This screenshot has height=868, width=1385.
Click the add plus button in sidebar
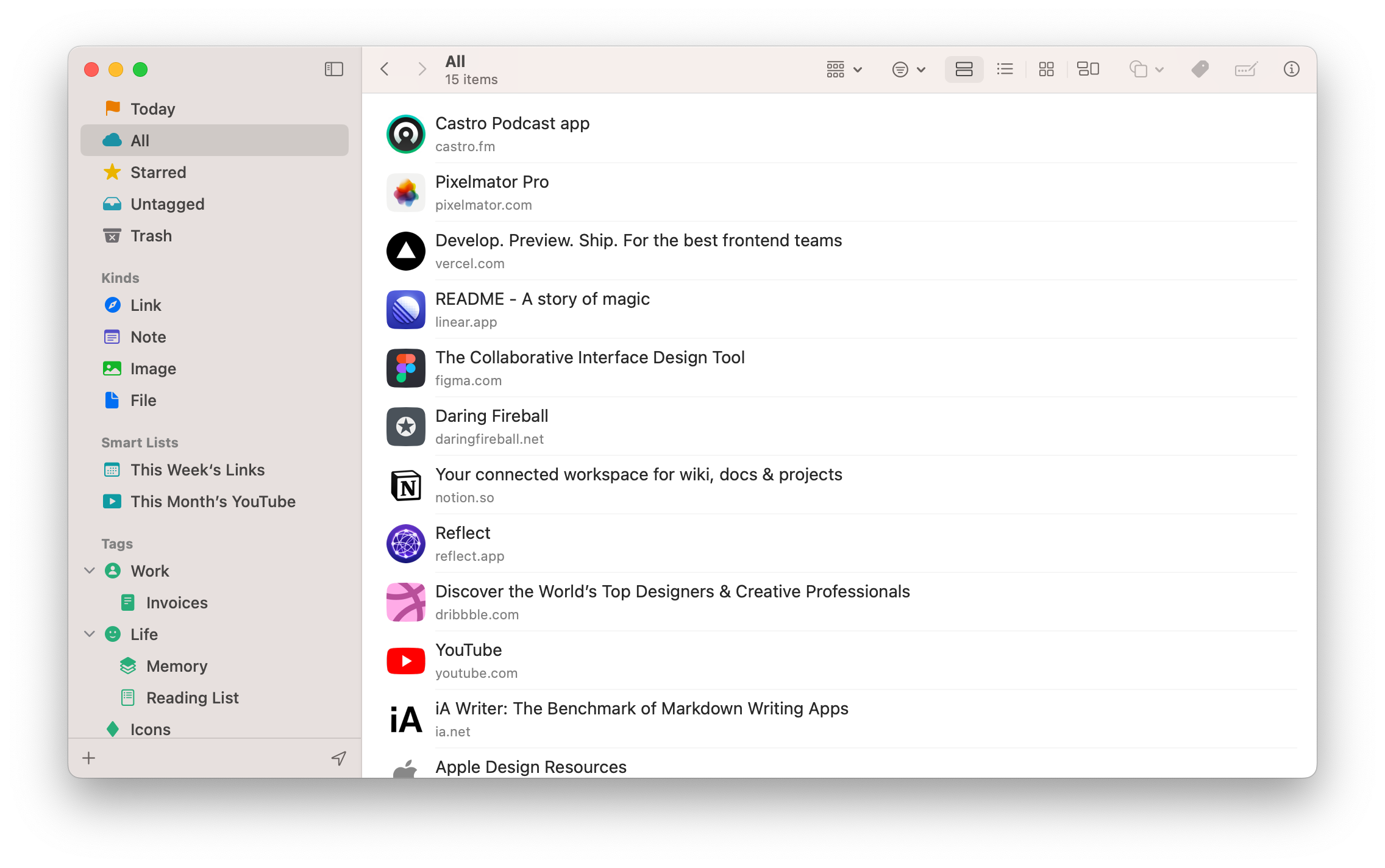click(89, 758)
